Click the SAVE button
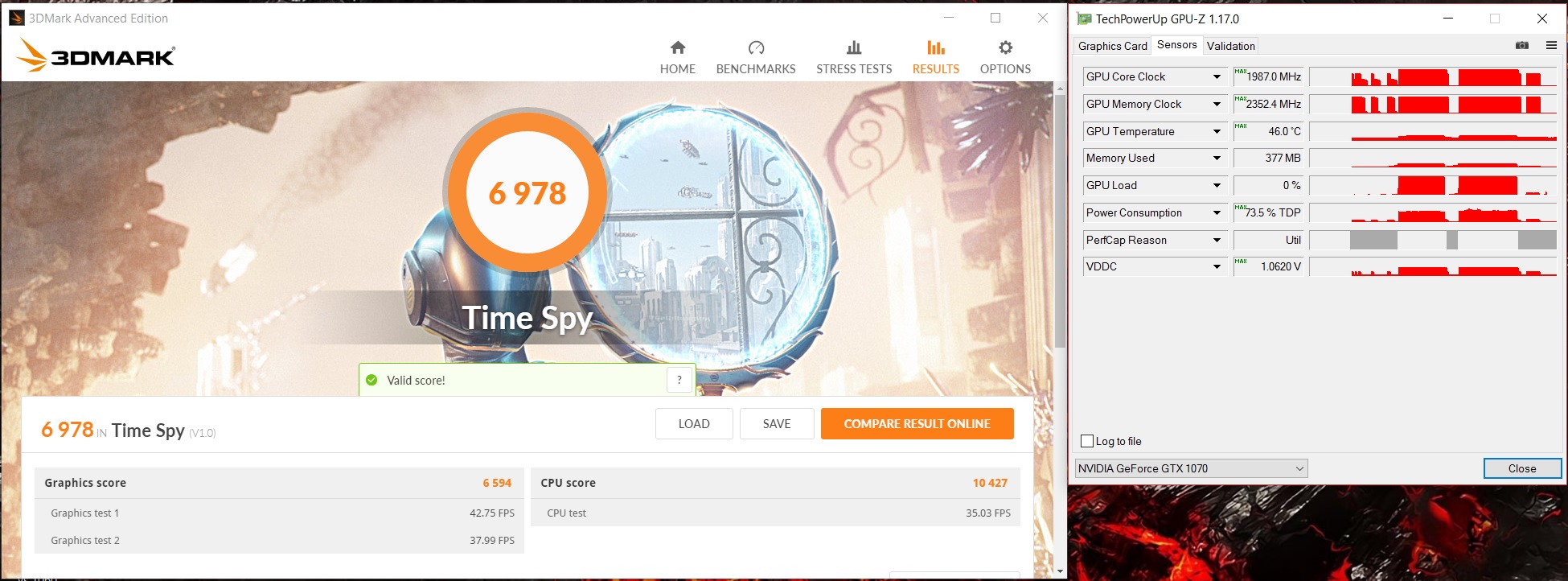Screen dimensions: 1568x581 [x=777, y=424]
